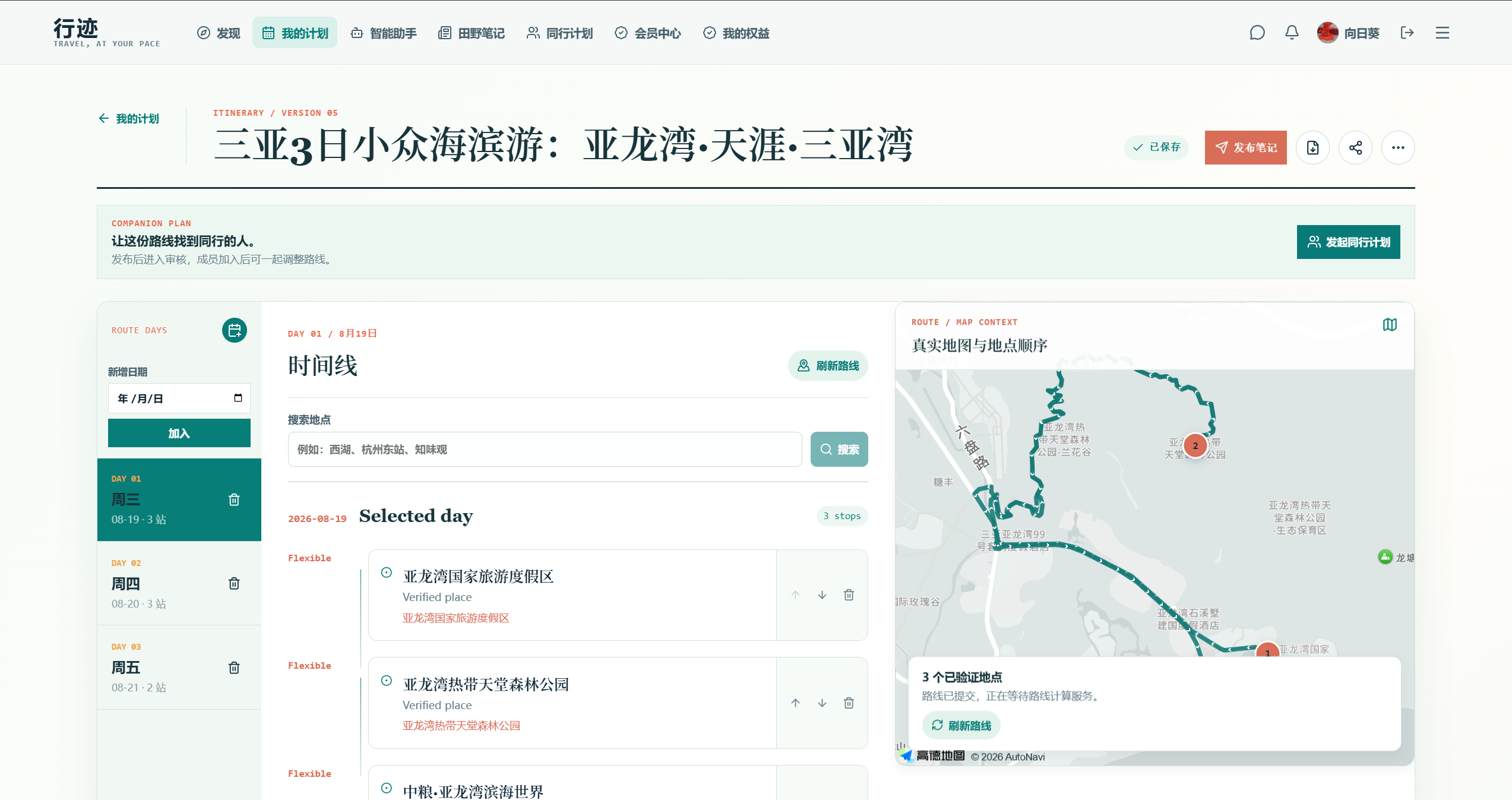Viewport: 1512px width, 800px height.
Task: Click the map view icon in map panel
Action: [x=1390, y=324]
